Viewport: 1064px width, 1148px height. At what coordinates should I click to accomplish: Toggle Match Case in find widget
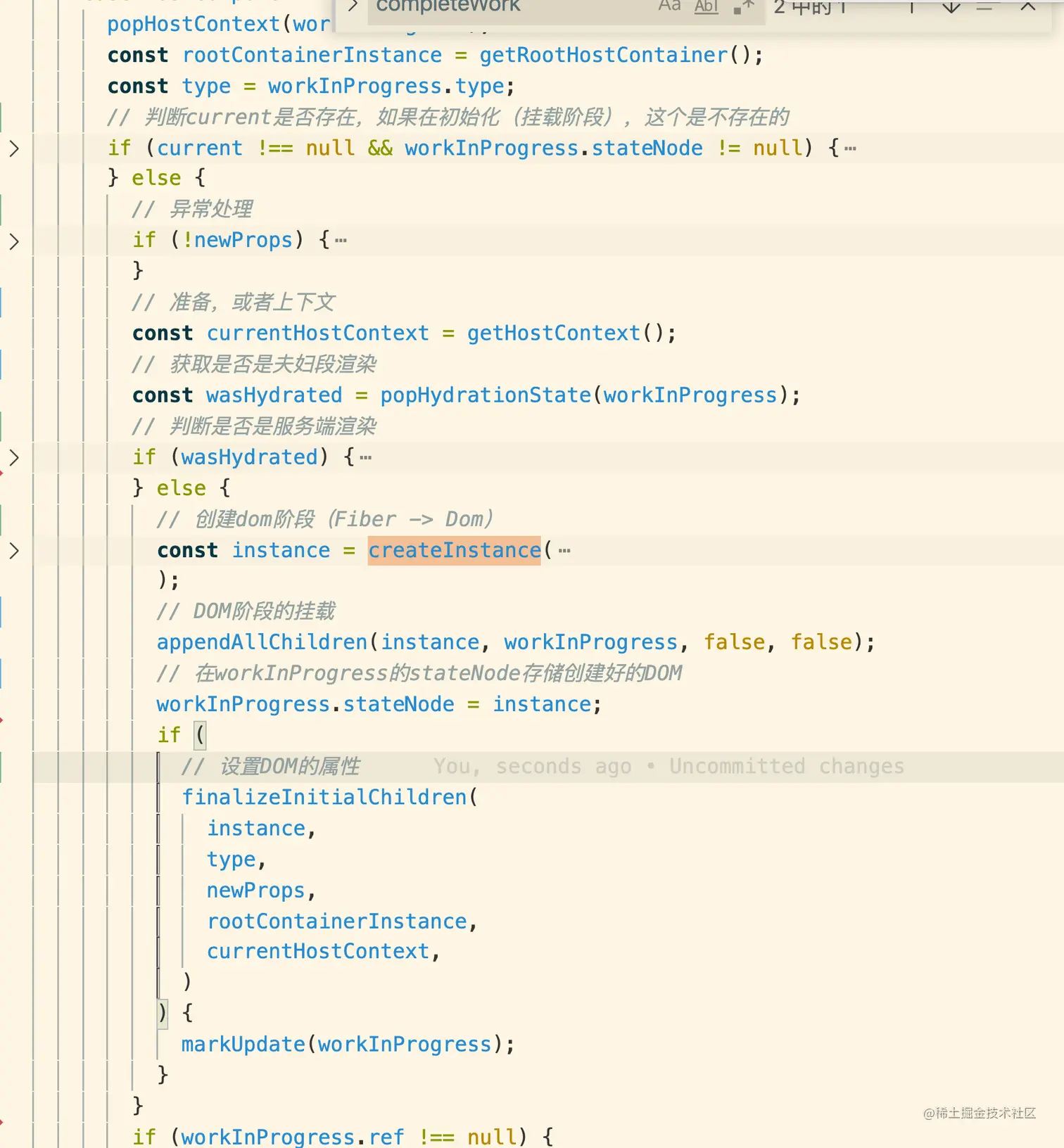pos(669,6)
